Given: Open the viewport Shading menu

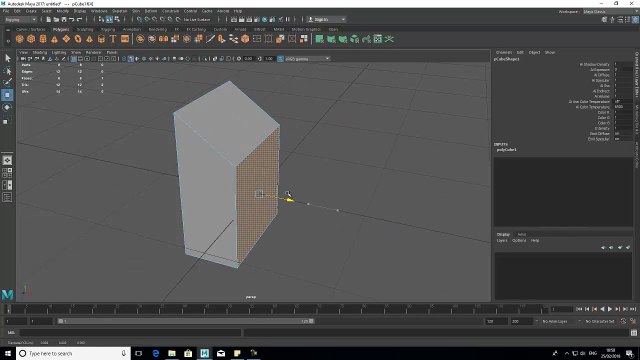Looking at the screenshot, I should click(40, 52).
